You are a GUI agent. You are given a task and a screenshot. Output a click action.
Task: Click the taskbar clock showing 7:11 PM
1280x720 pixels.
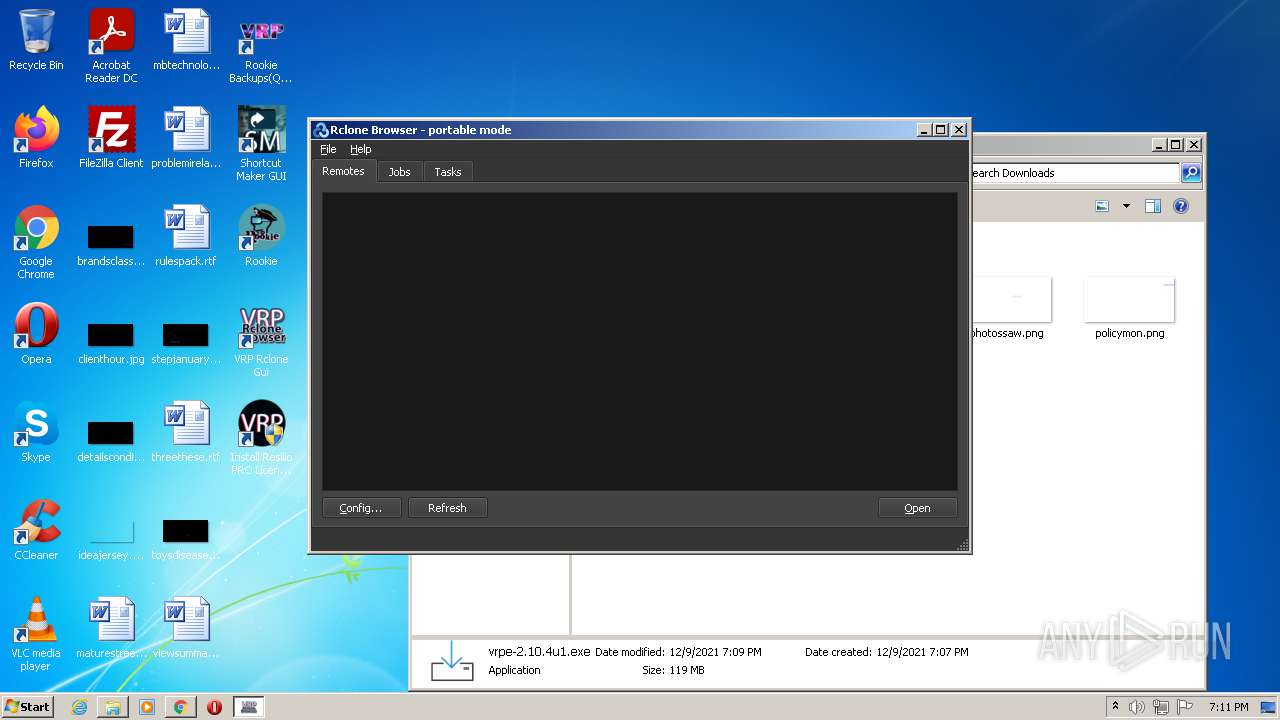click(x=1228, y=707)
